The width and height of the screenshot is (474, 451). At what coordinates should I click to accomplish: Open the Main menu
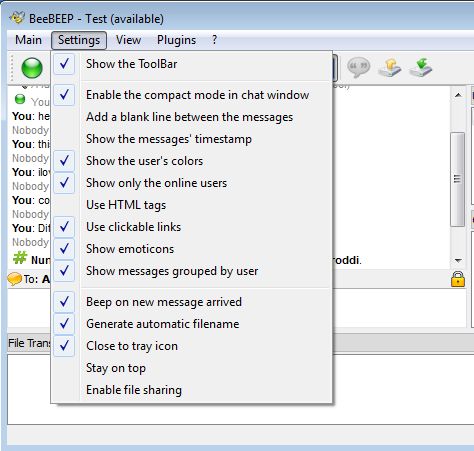click(x=28, y=40)
